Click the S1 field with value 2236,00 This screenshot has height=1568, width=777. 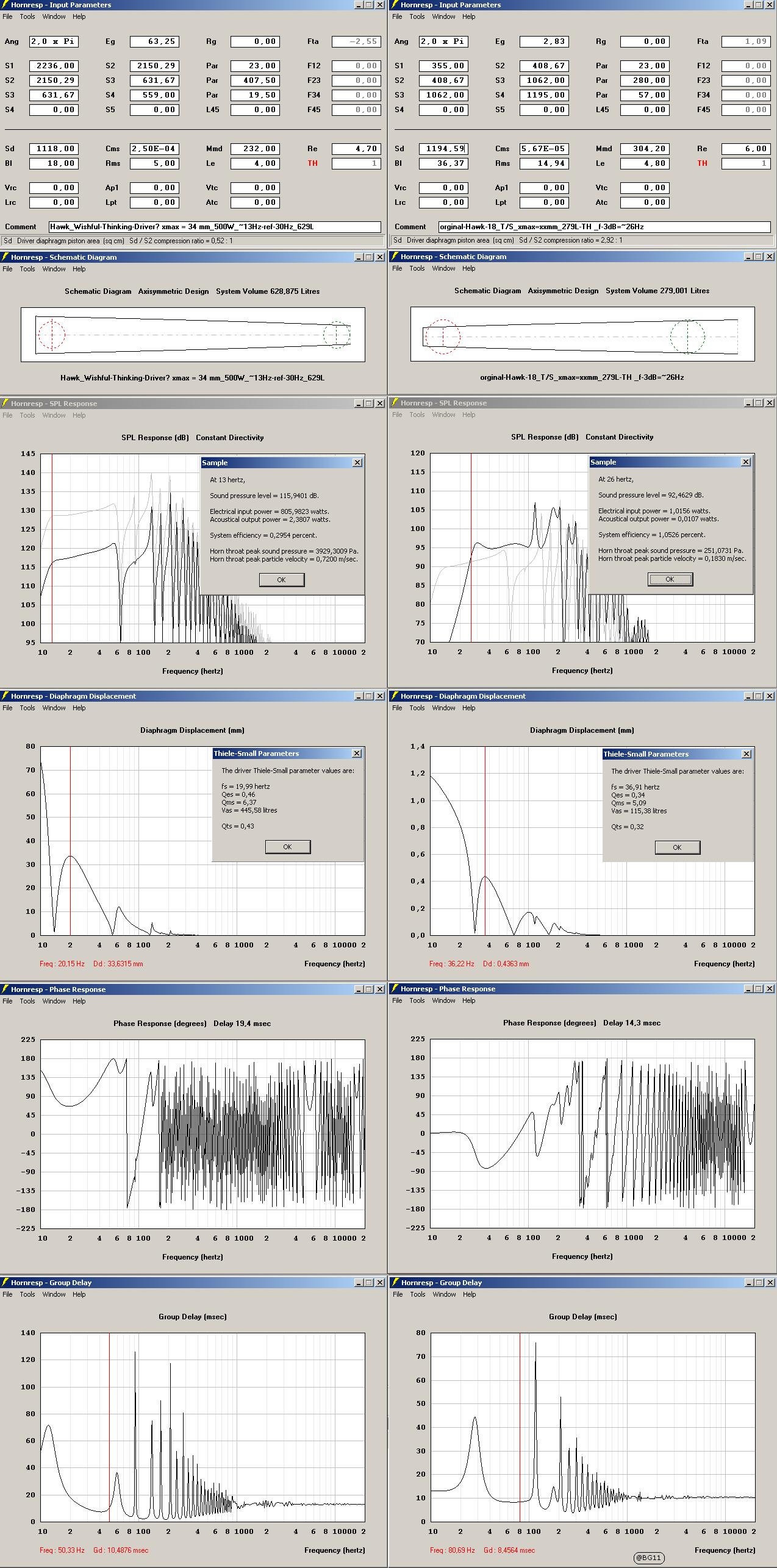coord(54,66)
